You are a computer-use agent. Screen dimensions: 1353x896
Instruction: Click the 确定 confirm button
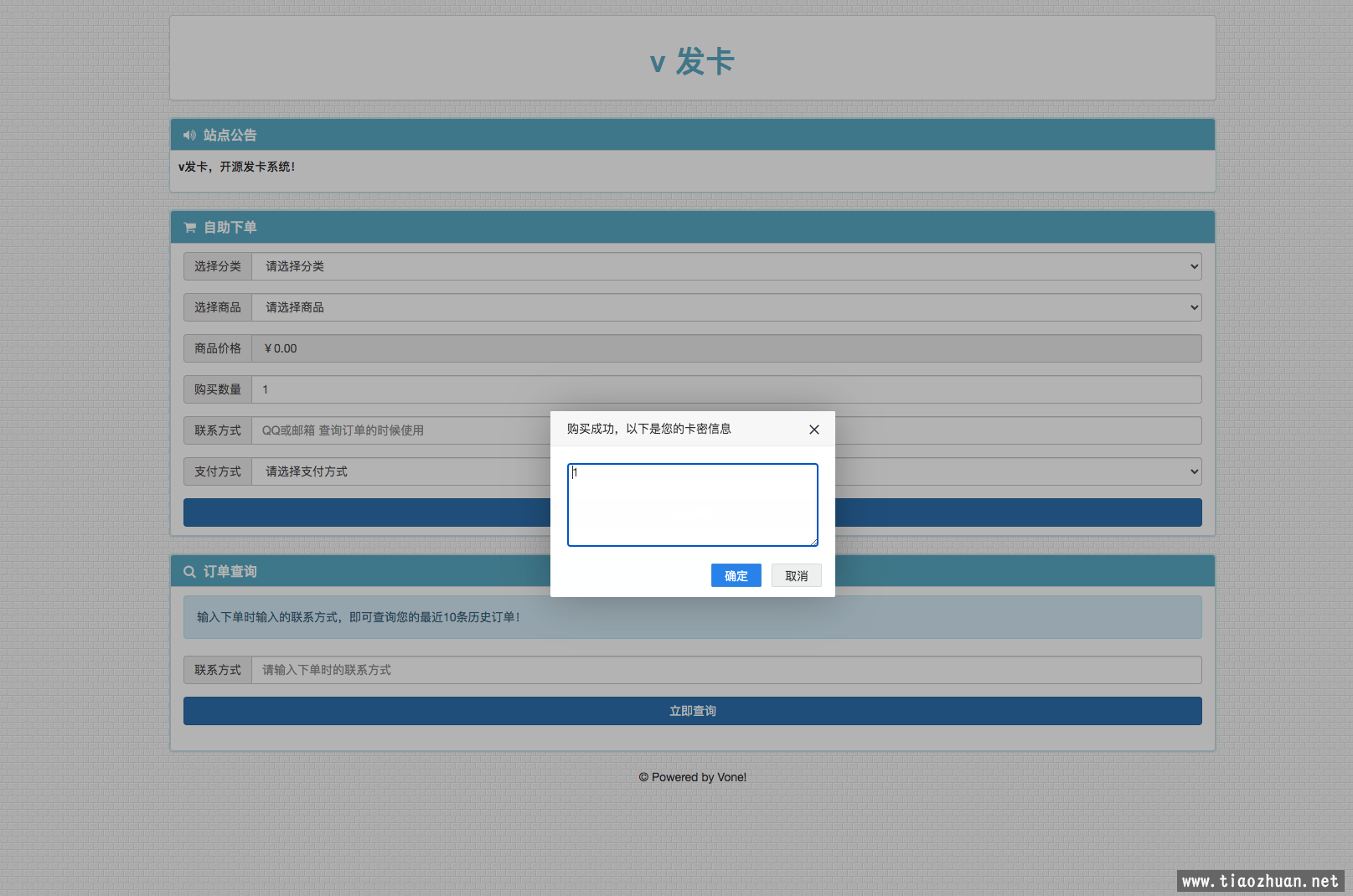(736, 575)
